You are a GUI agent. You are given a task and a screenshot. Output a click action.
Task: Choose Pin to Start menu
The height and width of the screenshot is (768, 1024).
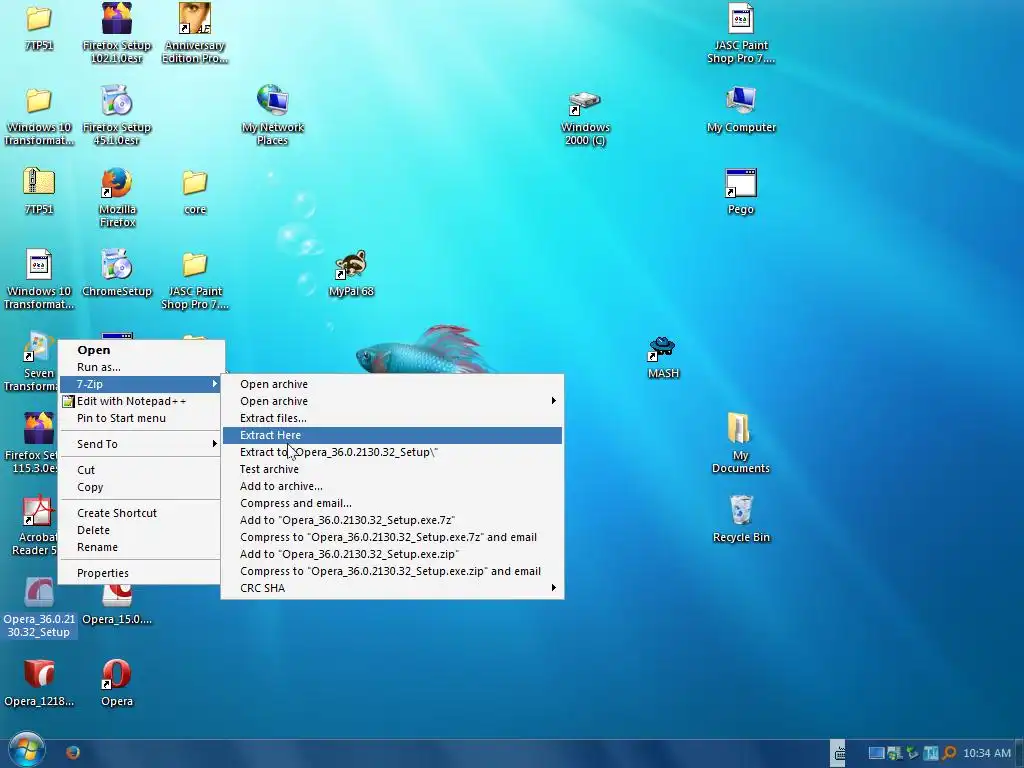click(x=140, y=418)
